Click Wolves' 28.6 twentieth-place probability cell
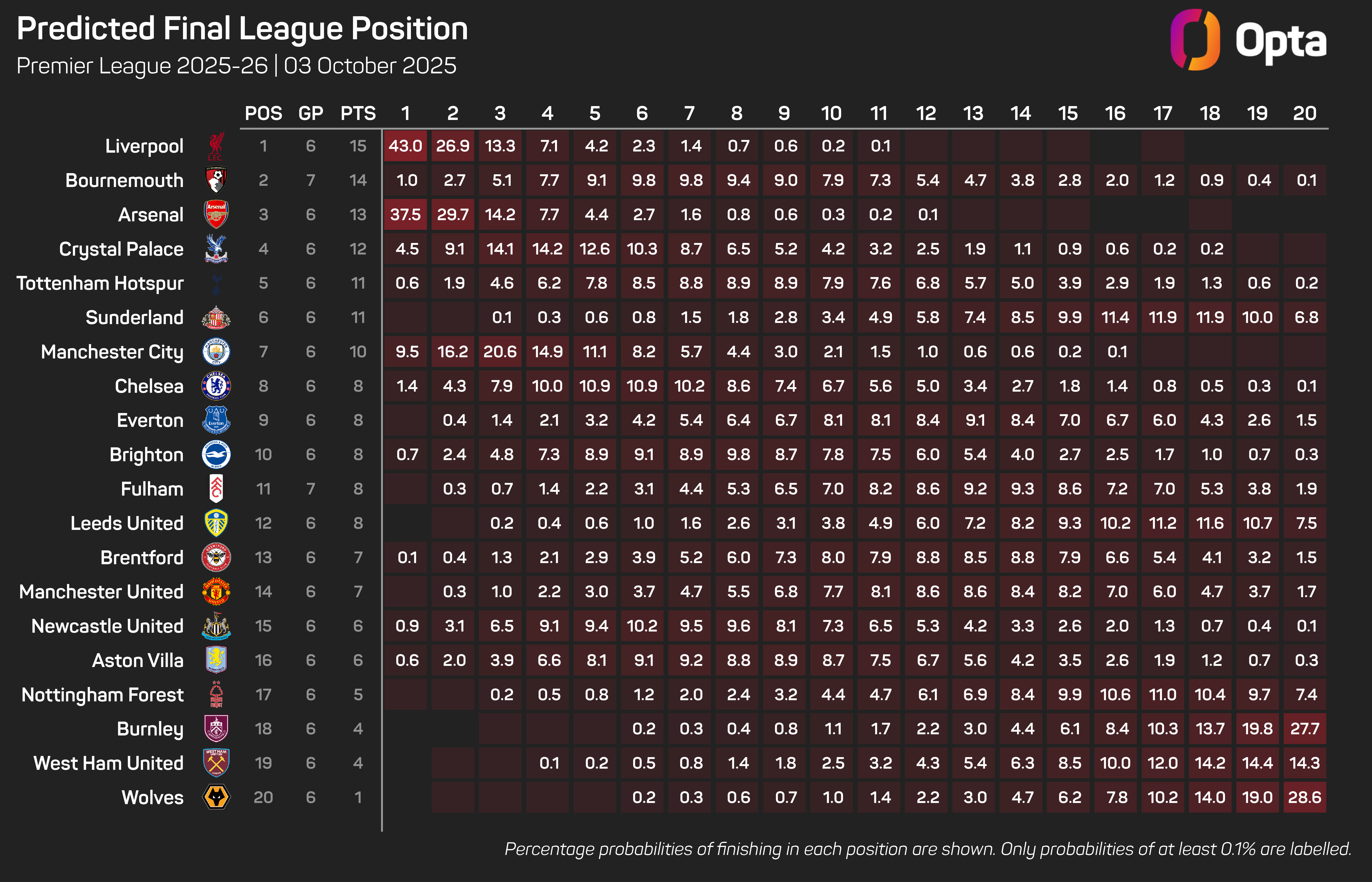Image resolution: width=1372 pixels, height=882 pixels. [1304, 797]
